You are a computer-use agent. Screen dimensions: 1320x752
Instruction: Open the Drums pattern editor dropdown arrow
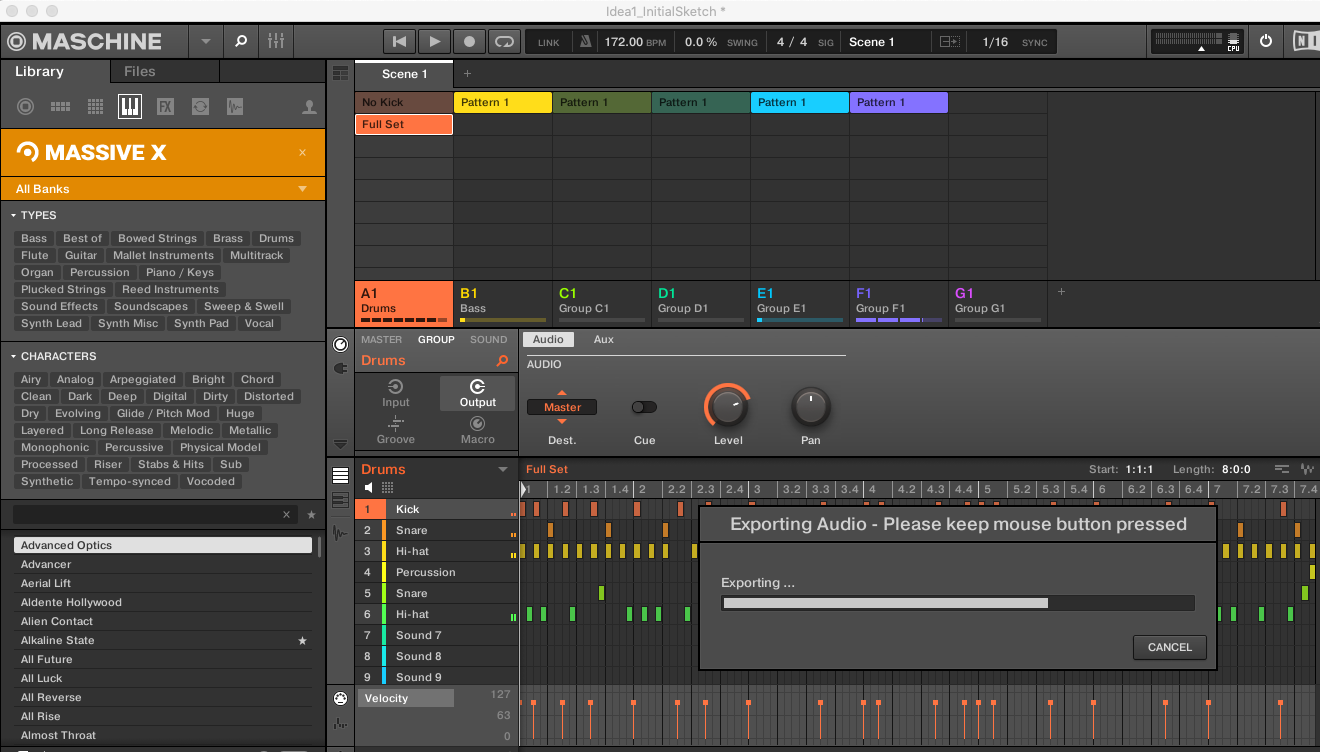tap(503, 470)
